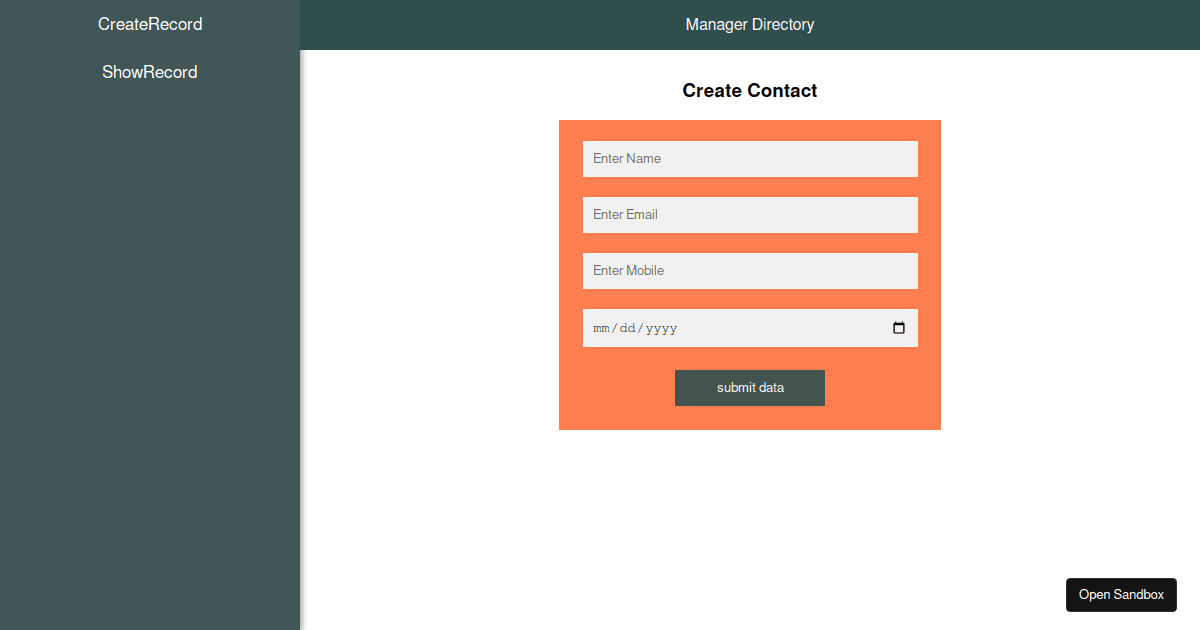
Task: Click inside the name text box
Action: click(x=750, y=159)
